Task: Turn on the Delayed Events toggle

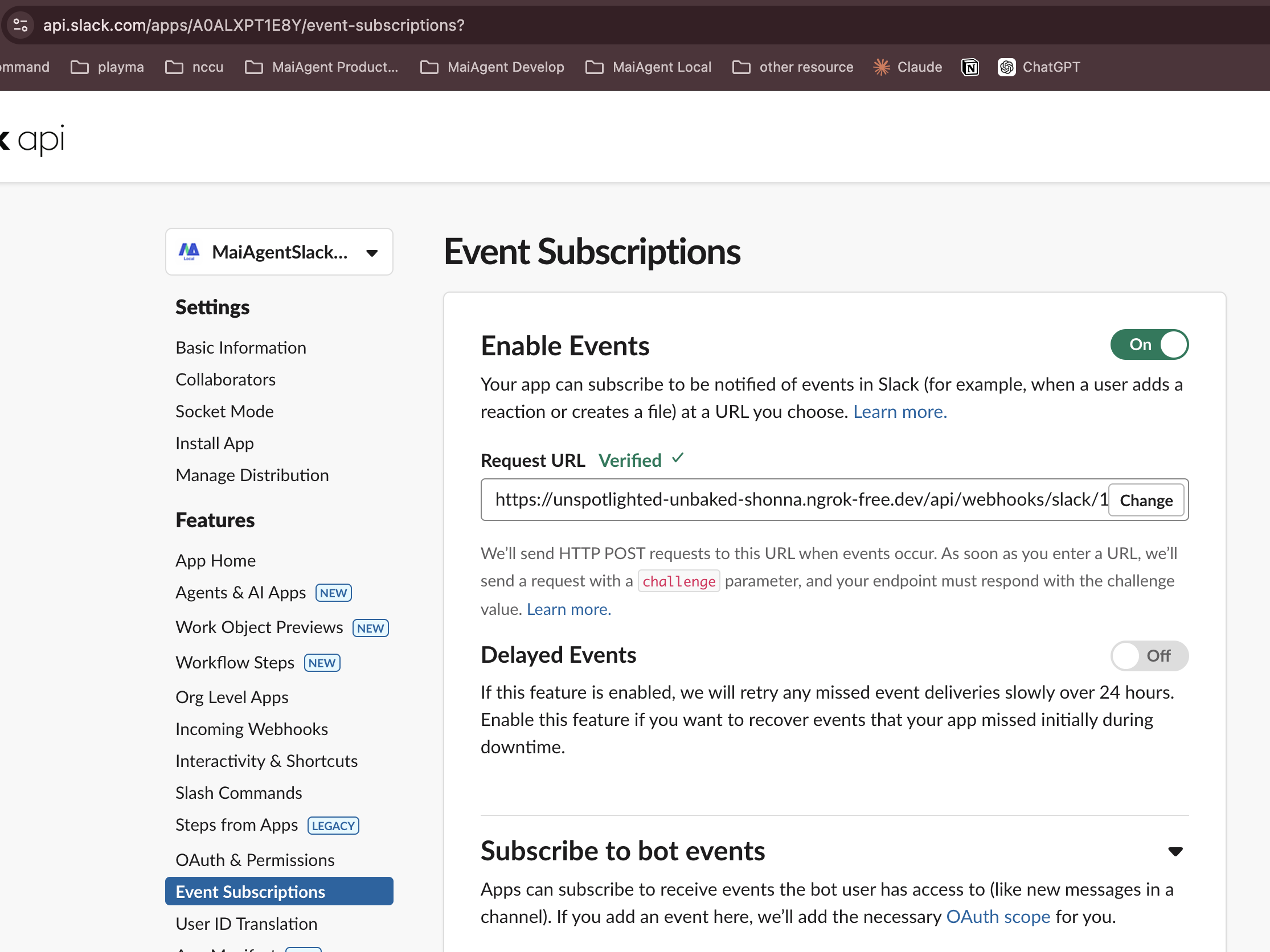Action: click(x=1149, y=655)
